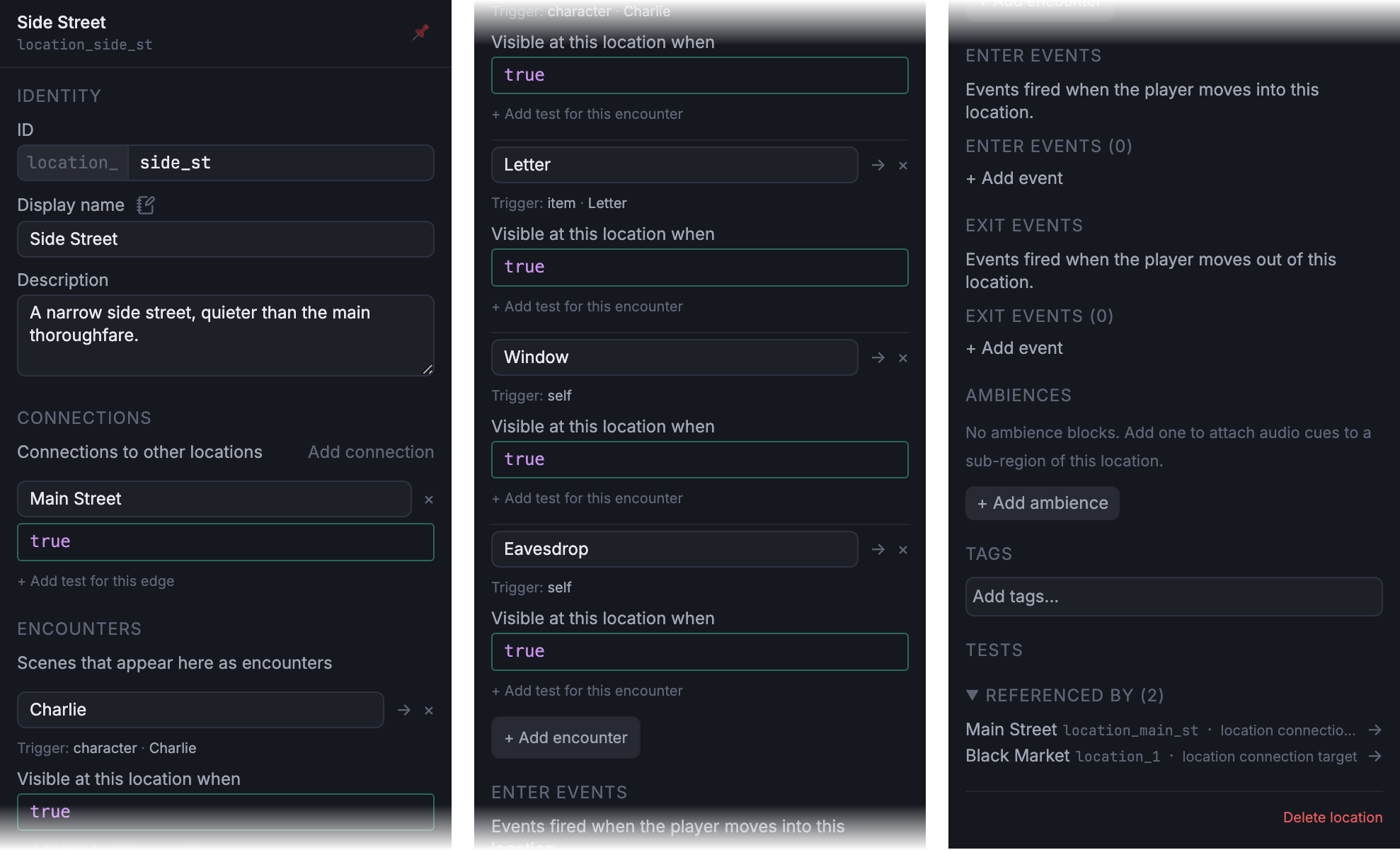
Task: Click the Add connection link
Action: (x=371, y=452)
